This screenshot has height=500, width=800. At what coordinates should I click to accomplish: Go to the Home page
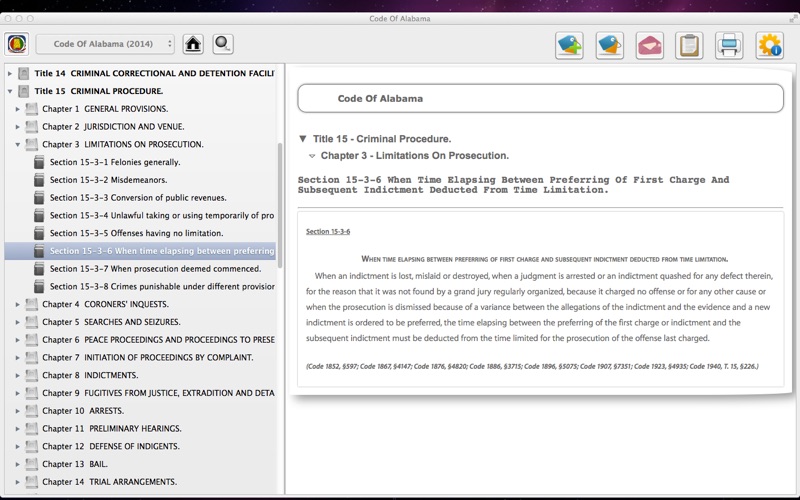[x=193, y=44]
